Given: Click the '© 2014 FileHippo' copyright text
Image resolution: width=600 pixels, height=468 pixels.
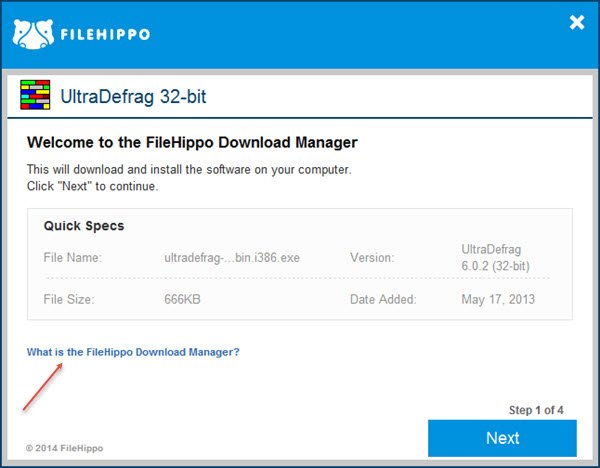Looking at the screenshot, I should pos(64,447).
